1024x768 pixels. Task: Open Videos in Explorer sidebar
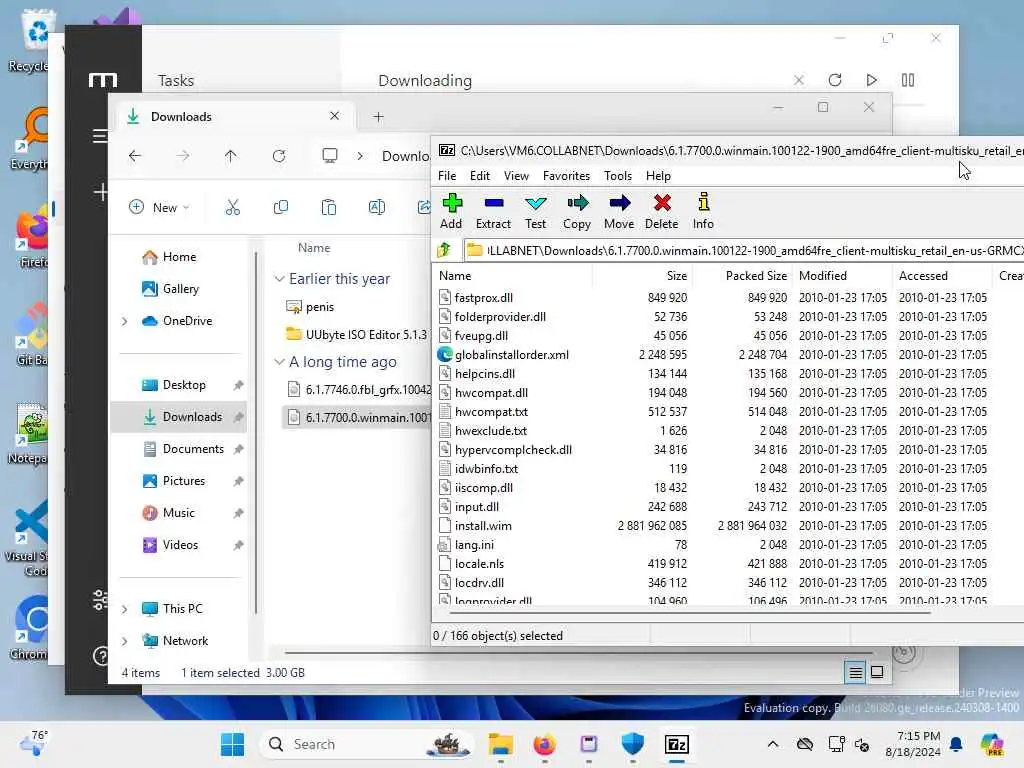(179, 545)
